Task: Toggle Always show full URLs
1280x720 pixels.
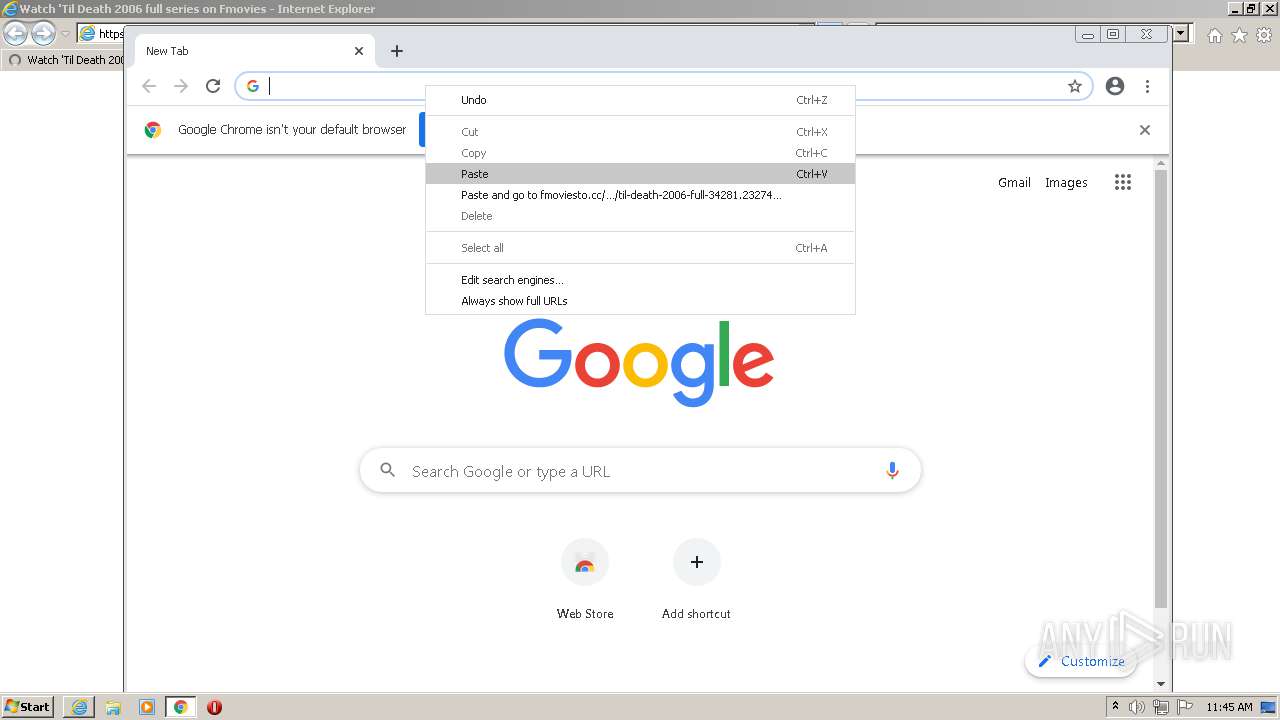Action: tap(640, 301)
